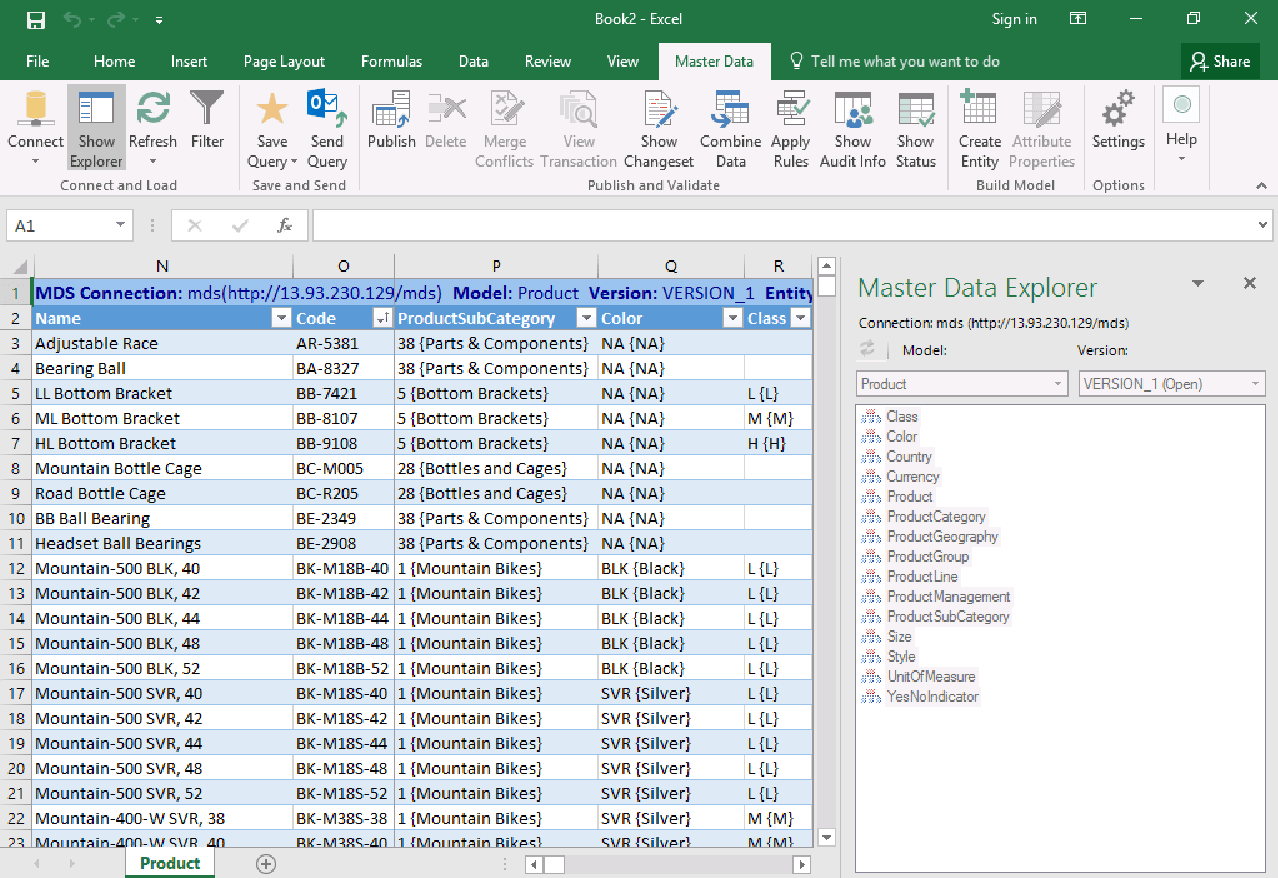The image size is (1278, 878).
Task: Switch to the Review tab
Action: click(548, 61)
